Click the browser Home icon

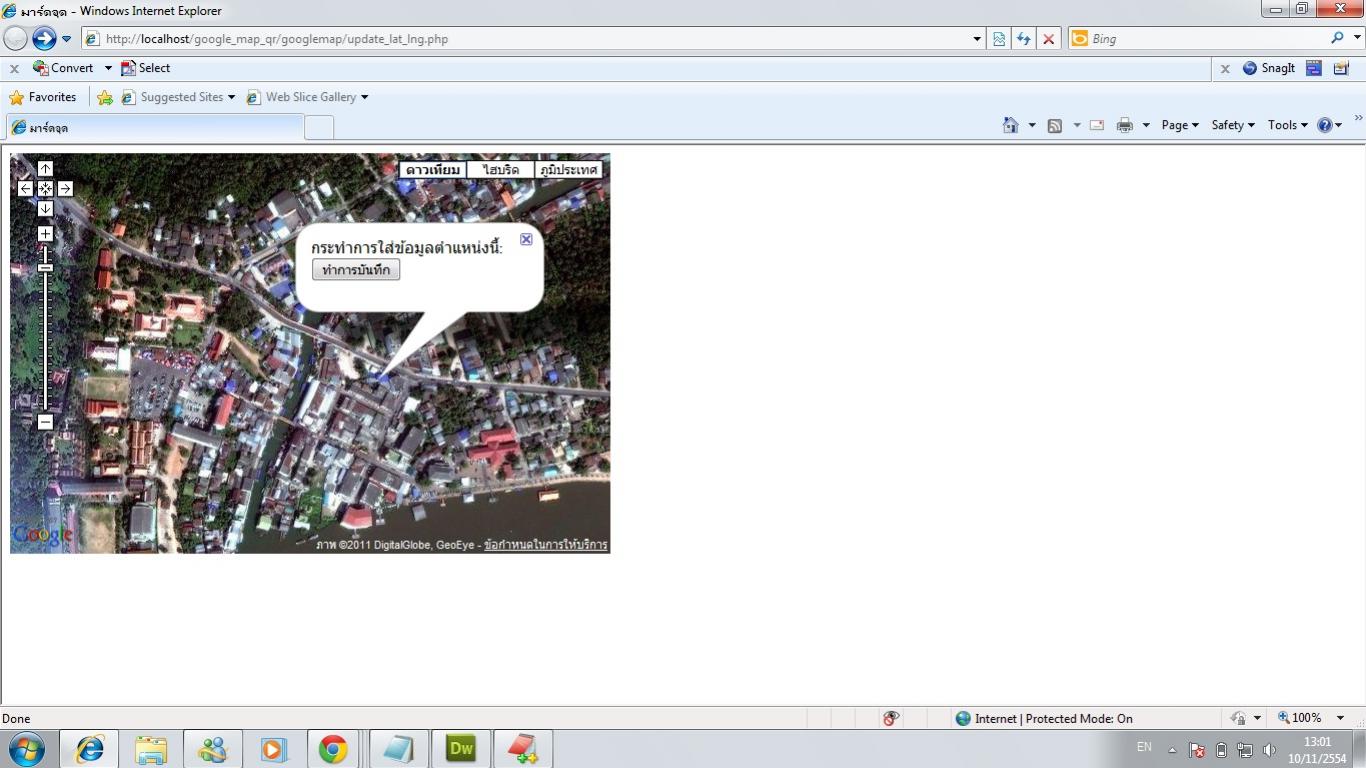point(1010,125)
